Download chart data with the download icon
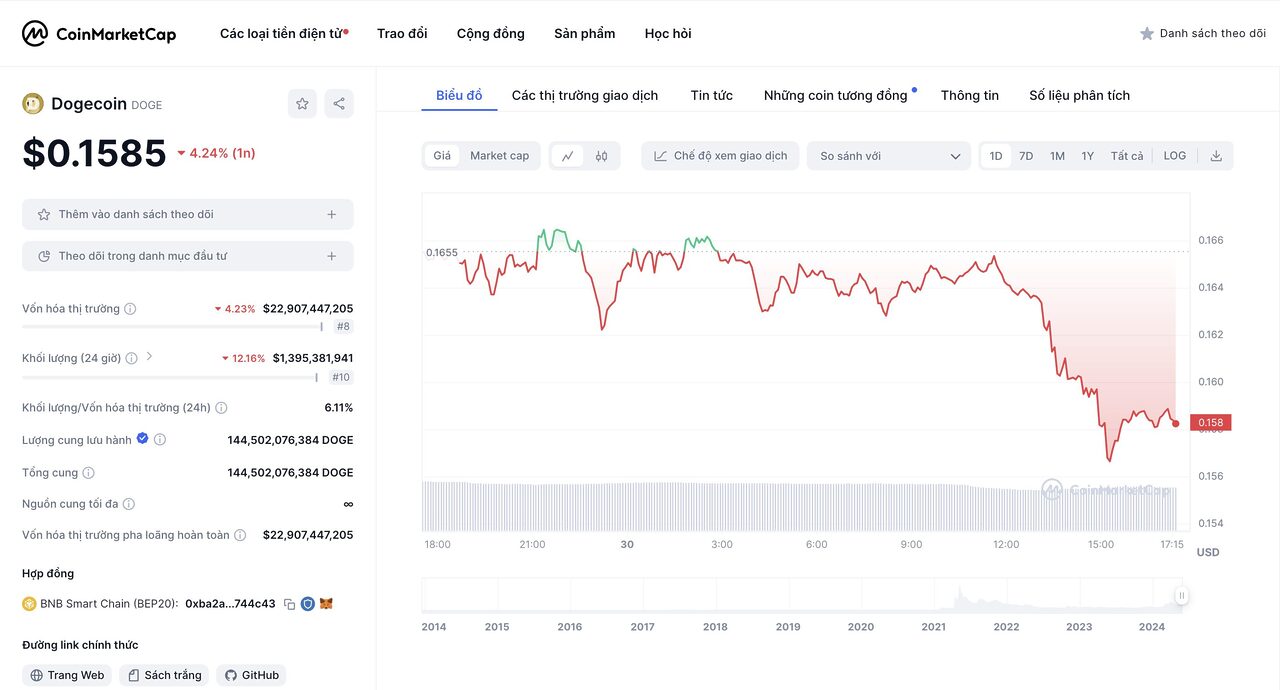1280x690 pixels. coord(1216,156)
